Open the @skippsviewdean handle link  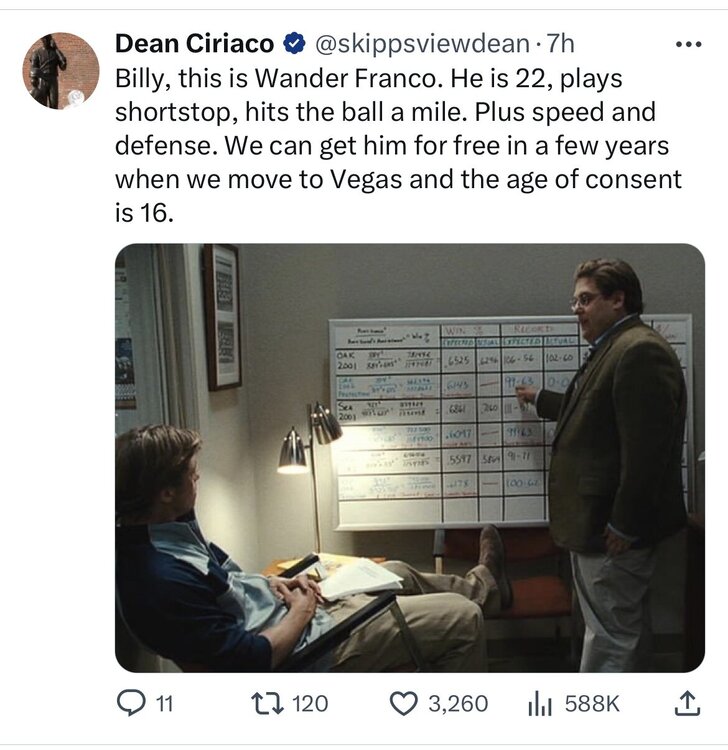(x=422, y=44)
